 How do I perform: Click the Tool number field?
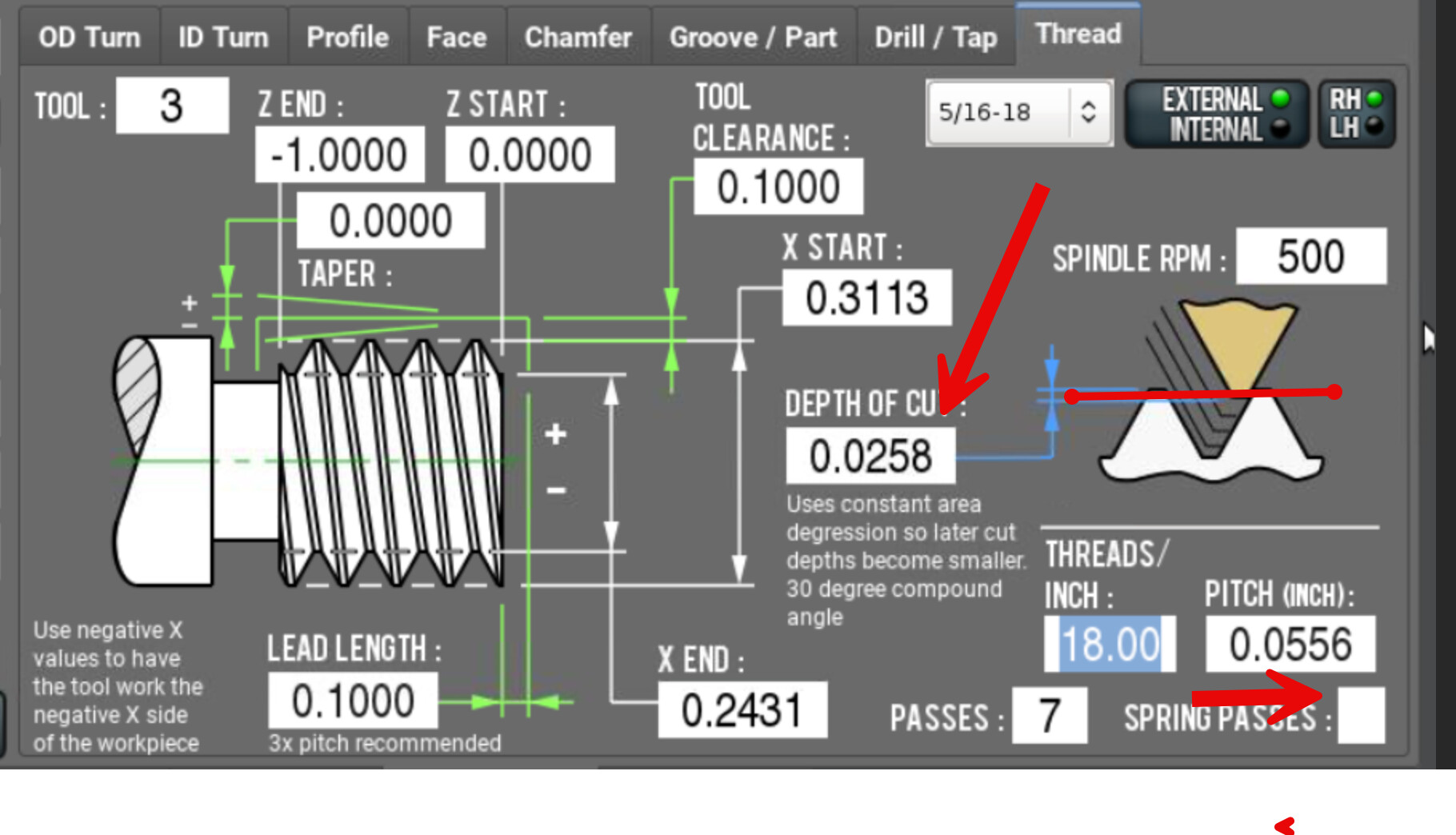click(x=172, y=106)
